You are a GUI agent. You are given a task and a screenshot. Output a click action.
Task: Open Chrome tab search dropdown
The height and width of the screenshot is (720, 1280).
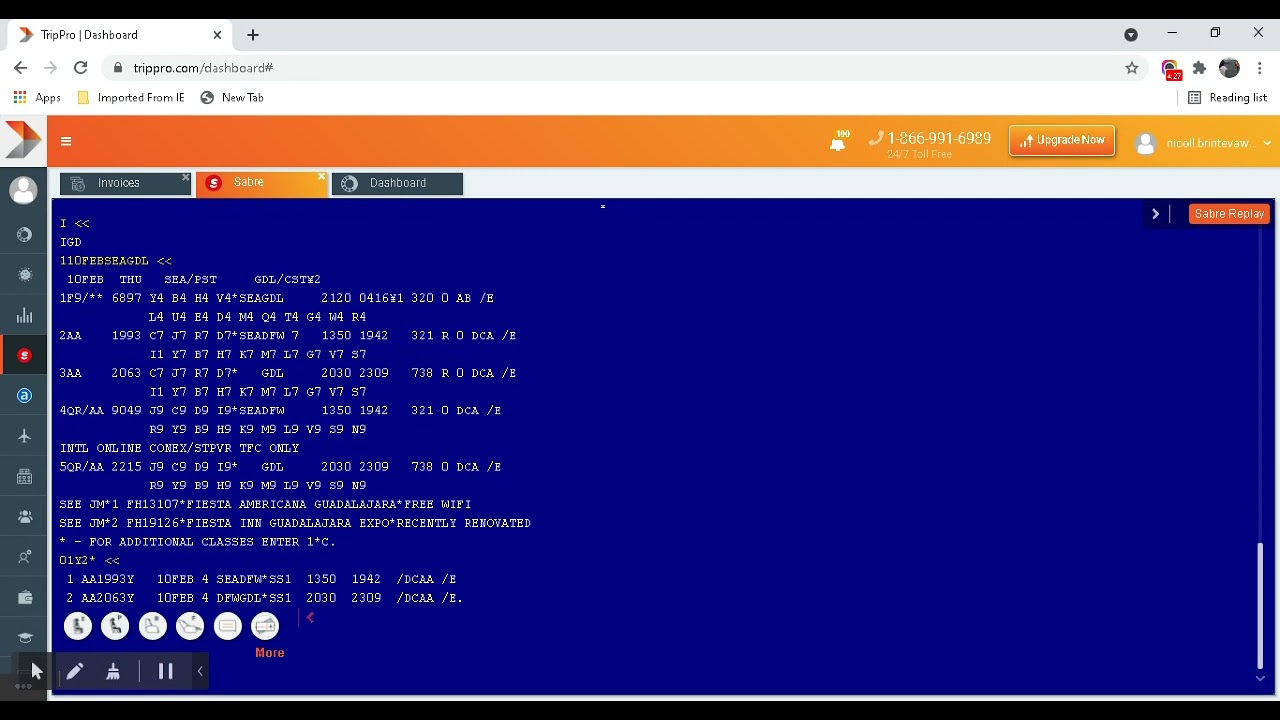point(1131,34)
